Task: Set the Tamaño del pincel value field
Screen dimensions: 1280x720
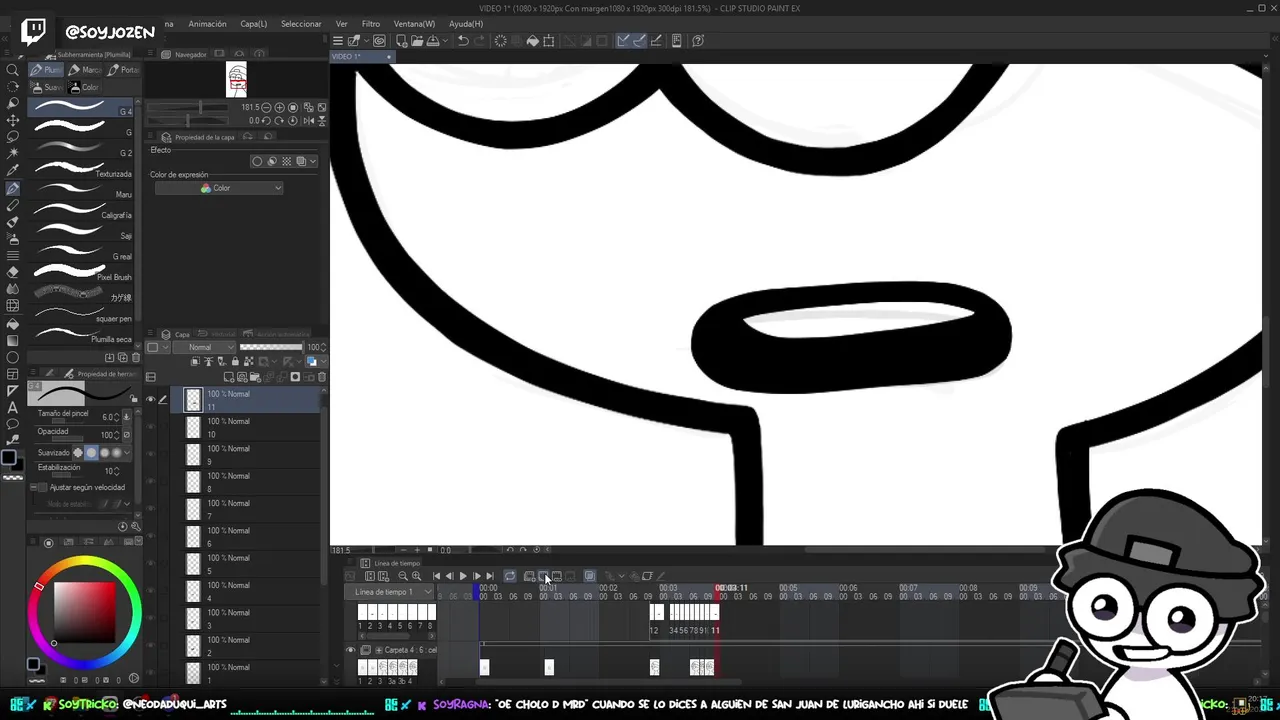Action: click(x=106, y=417)
